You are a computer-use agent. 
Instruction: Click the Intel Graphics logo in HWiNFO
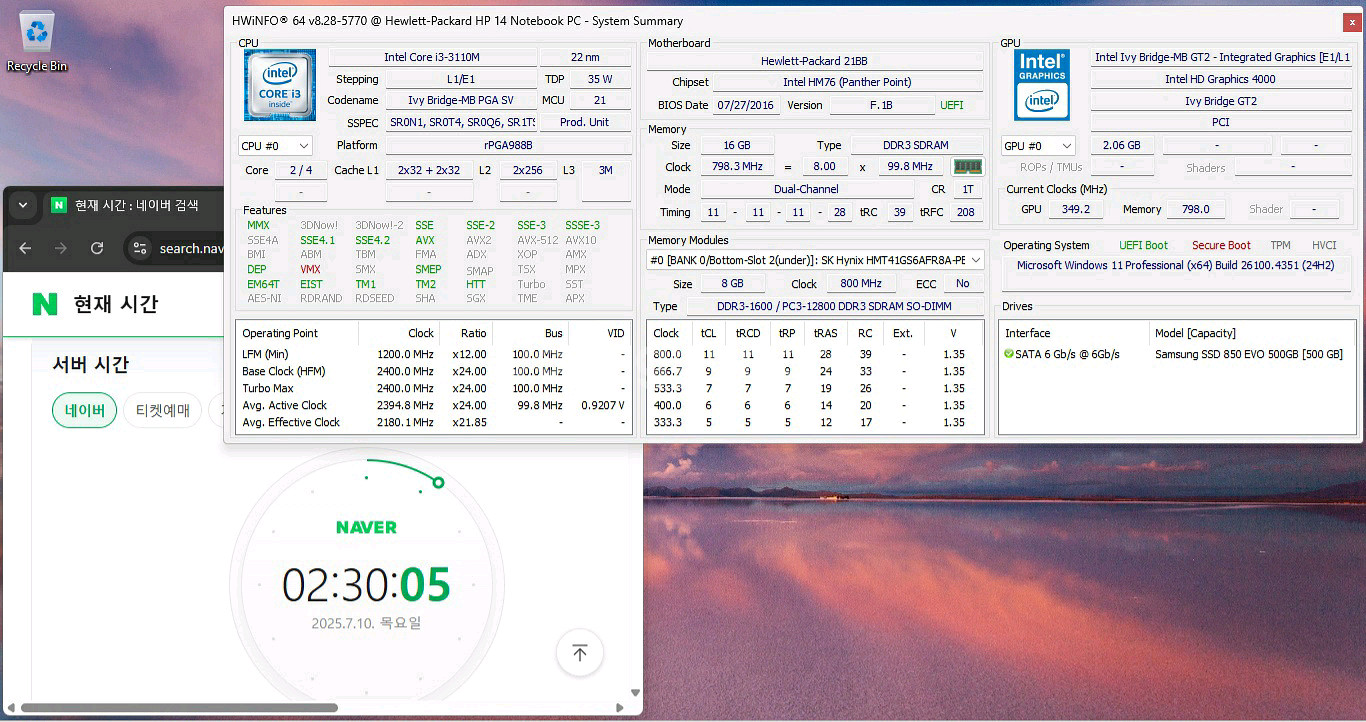[1042, 85]
